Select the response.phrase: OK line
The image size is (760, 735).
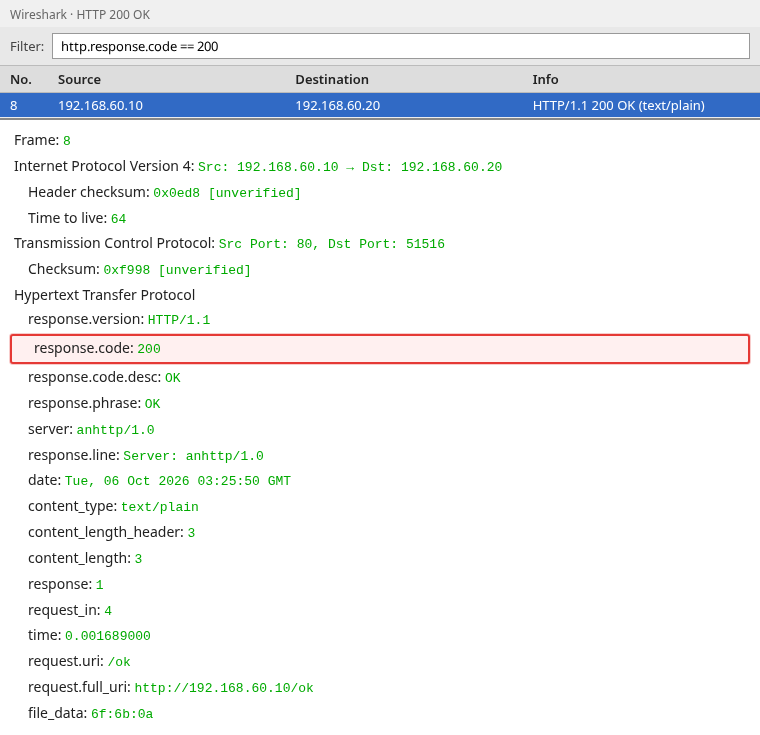pyautogui.click(x=94, y=403)
